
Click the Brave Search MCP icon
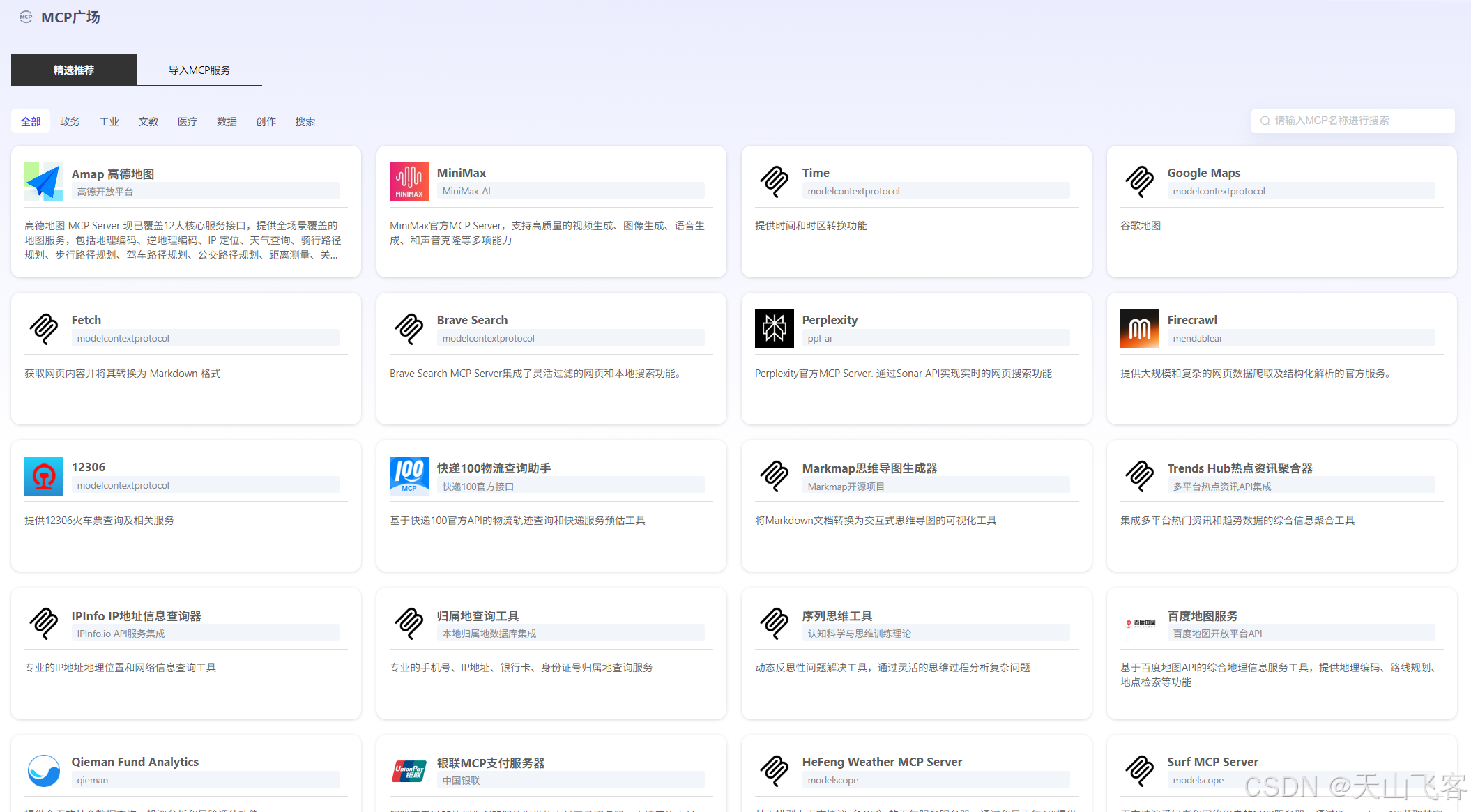tap(409, 328)
